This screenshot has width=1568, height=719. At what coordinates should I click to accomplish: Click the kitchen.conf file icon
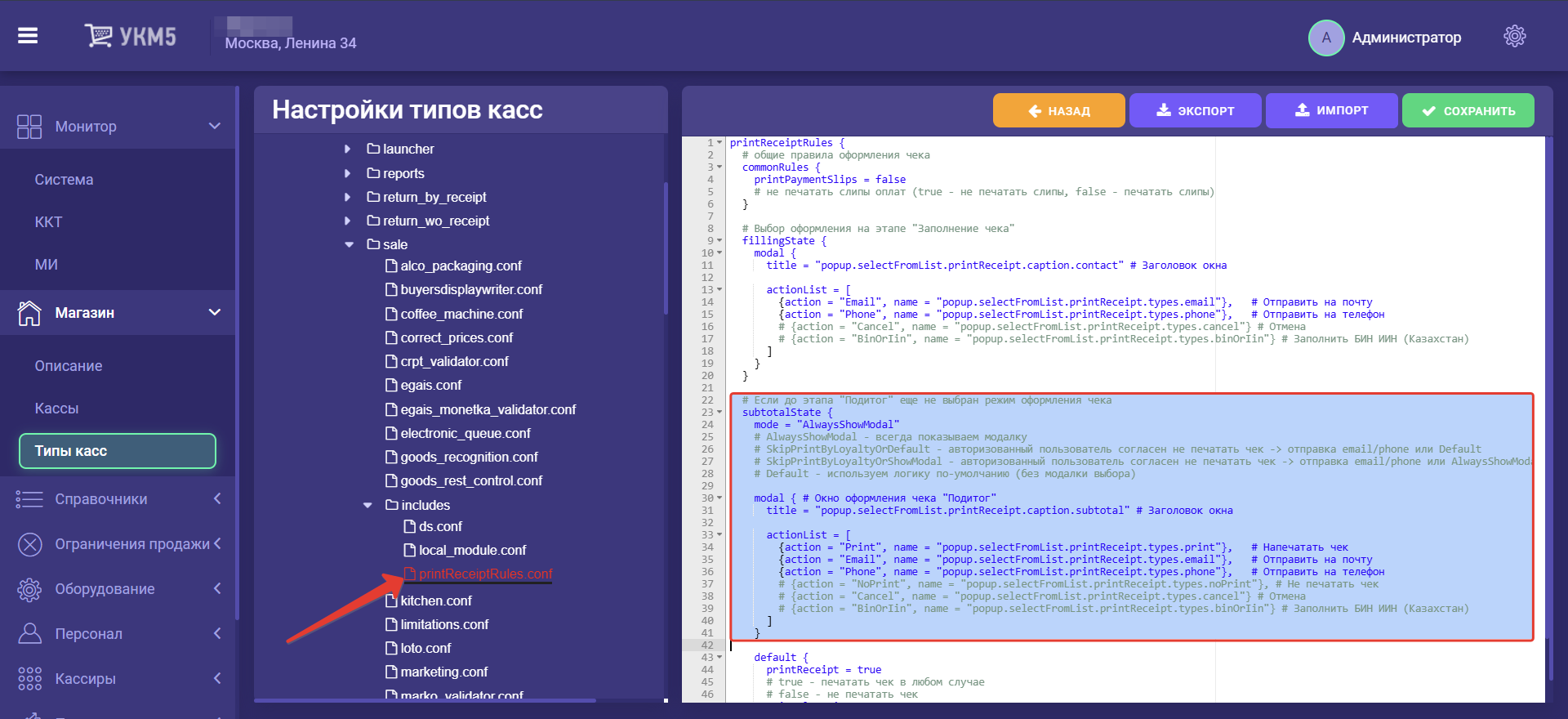[x=391, y=601]
